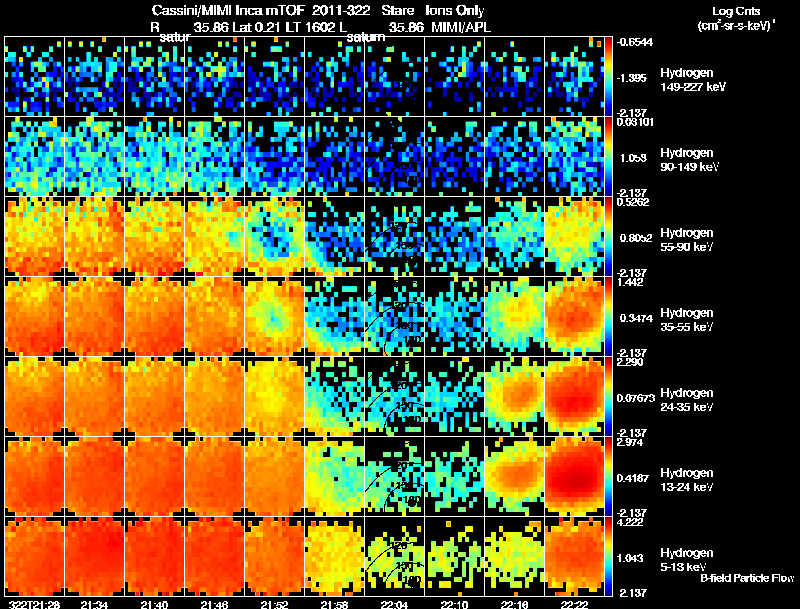This screenshot has height=609, width=800.
Task: Click the 'B-field Particle Flow' caption
Action: click(x=747, y=578)
